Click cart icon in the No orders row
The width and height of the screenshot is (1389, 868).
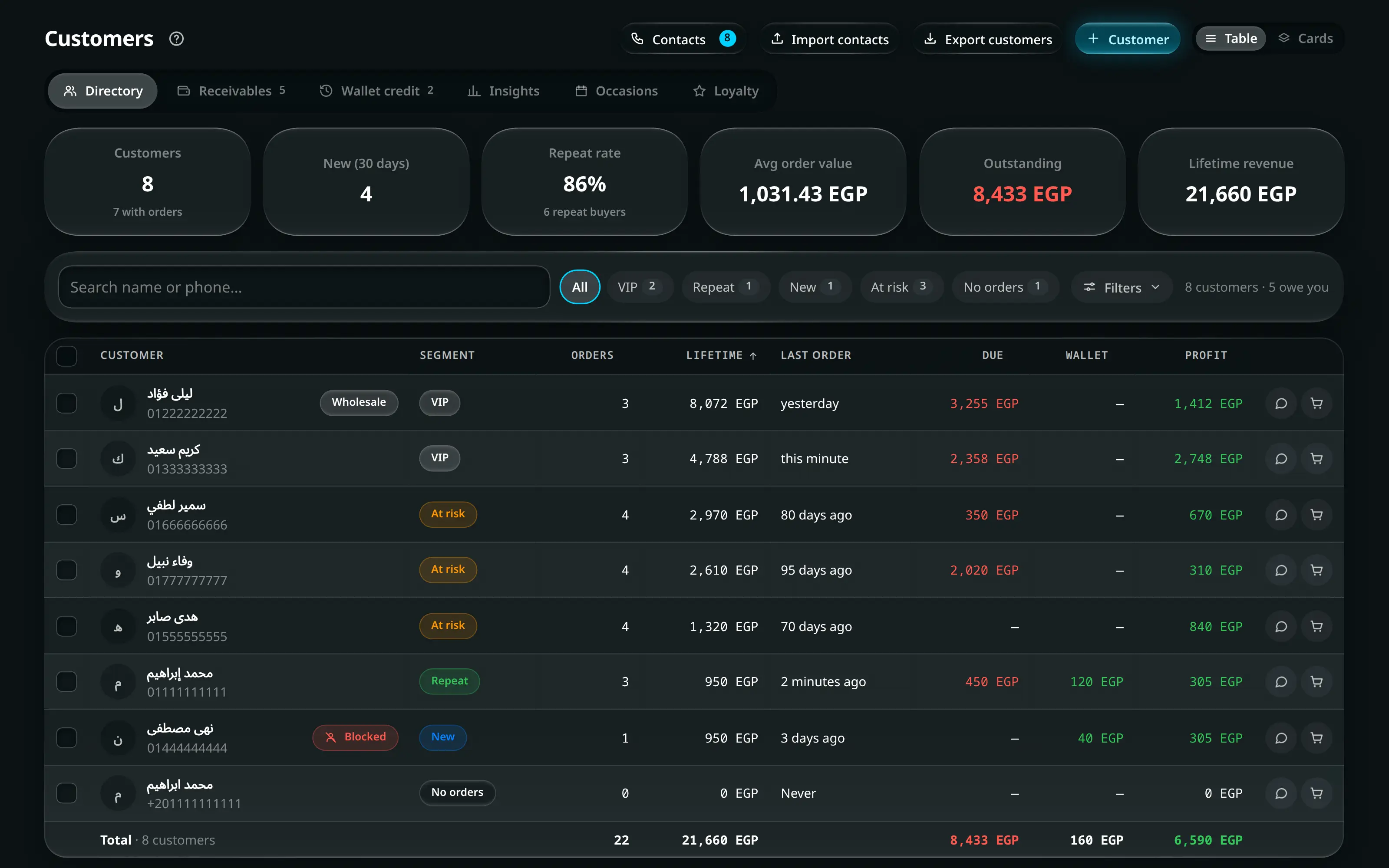(x=1316, y=793)
